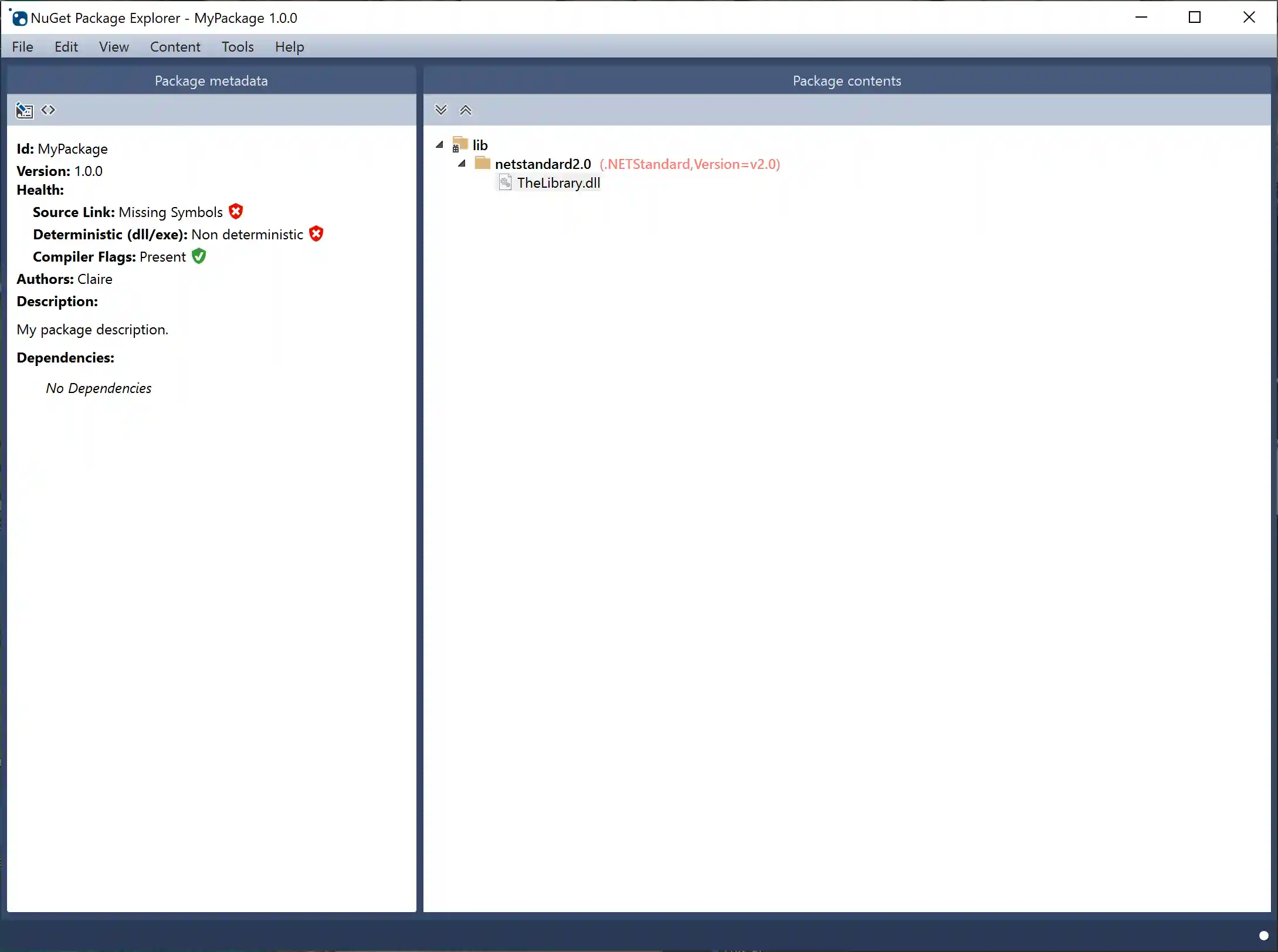Click the lib package folder icon
1278x952 pixels.
[x=459, y=144]
